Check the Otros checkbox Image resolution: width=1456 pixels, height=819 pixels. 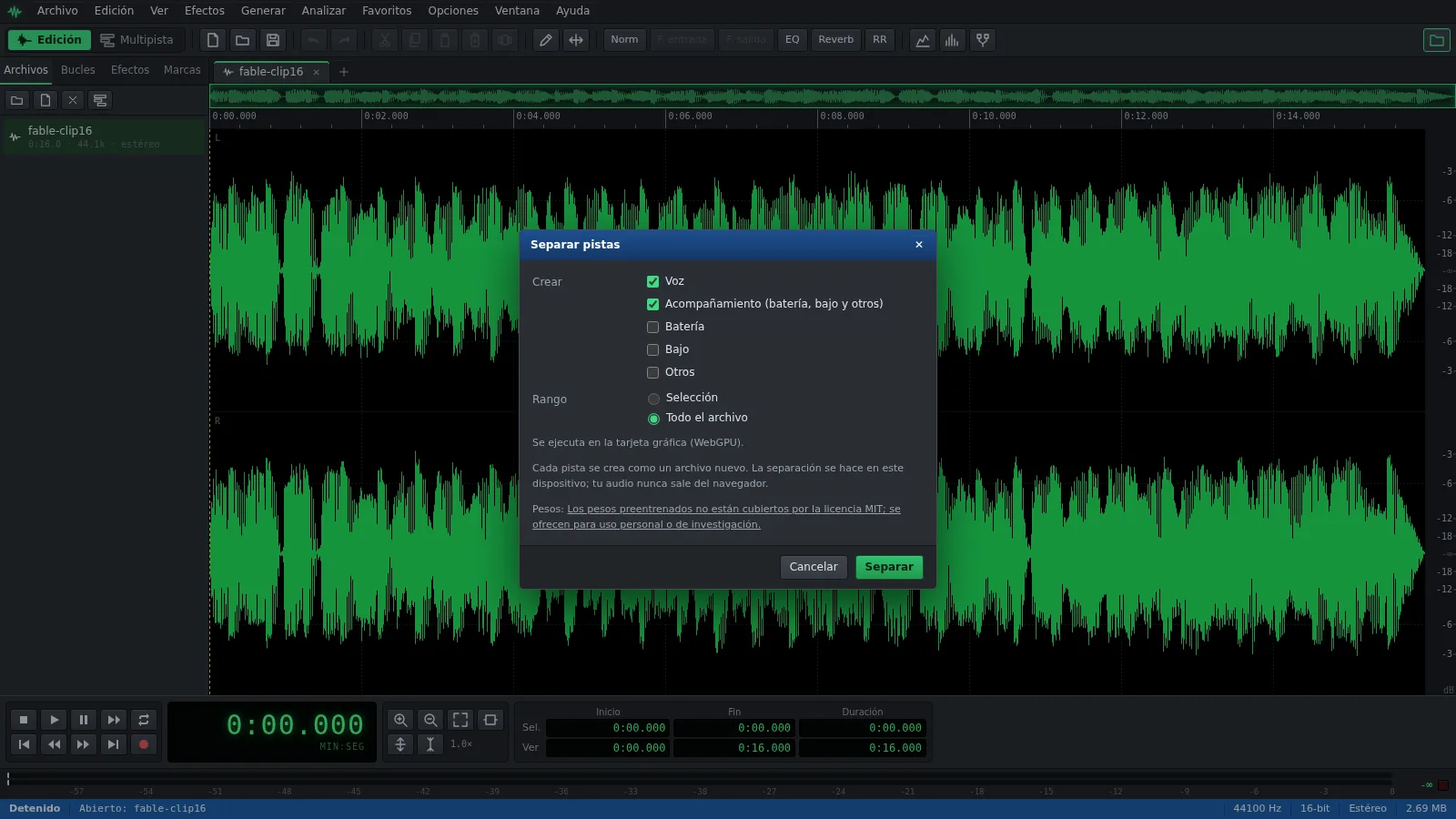click(x=652, y=372)
